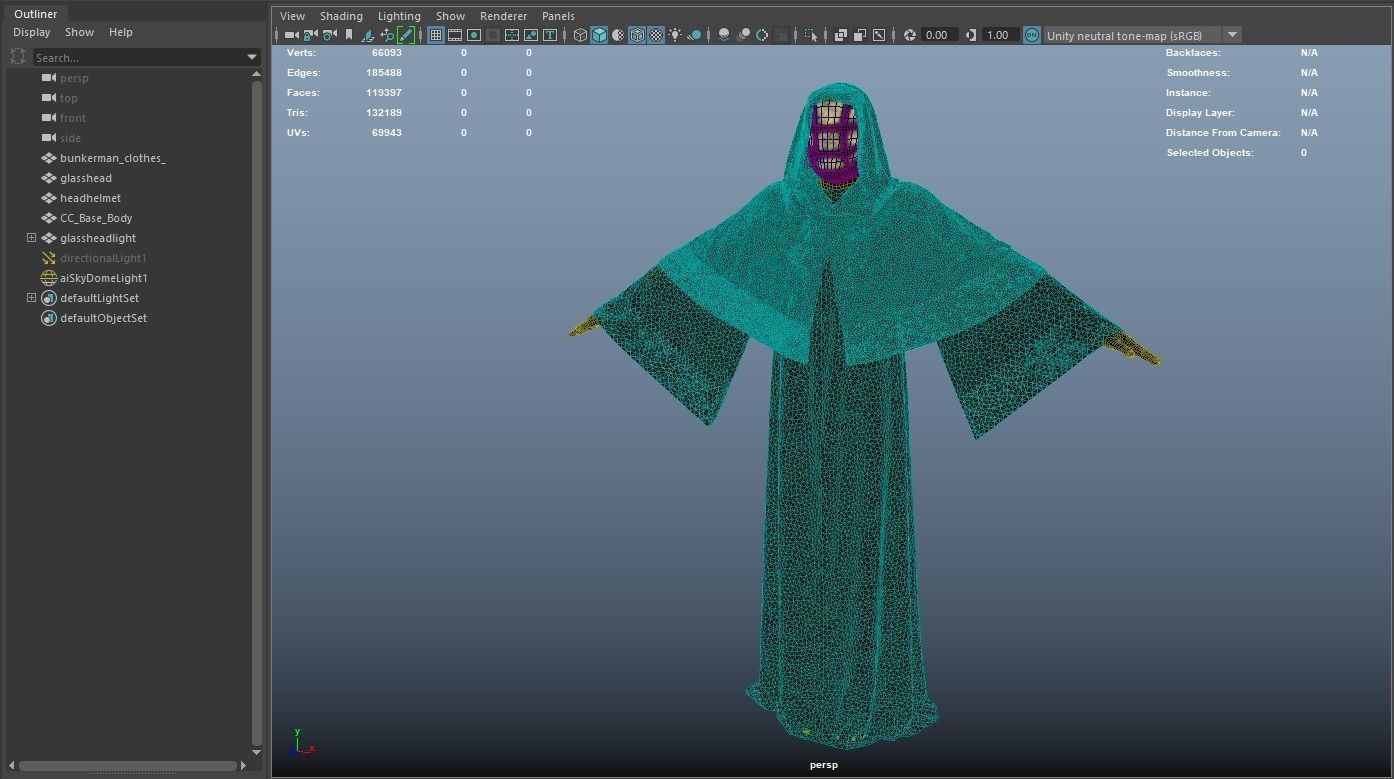Image resolution: width=1394 pixels, height=779 pixels.
Task: Toggle the Field Chart icon
Action: pos(512,35)
